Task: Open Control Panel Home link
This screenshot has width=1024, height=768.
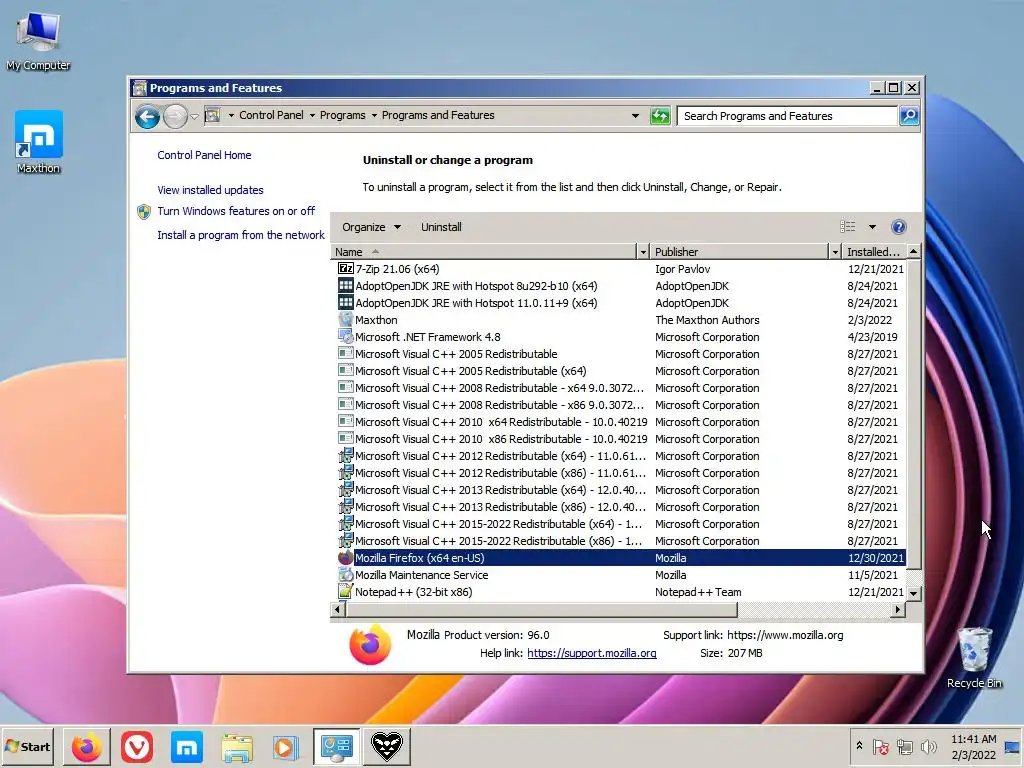Action: (x=204, y=155)
